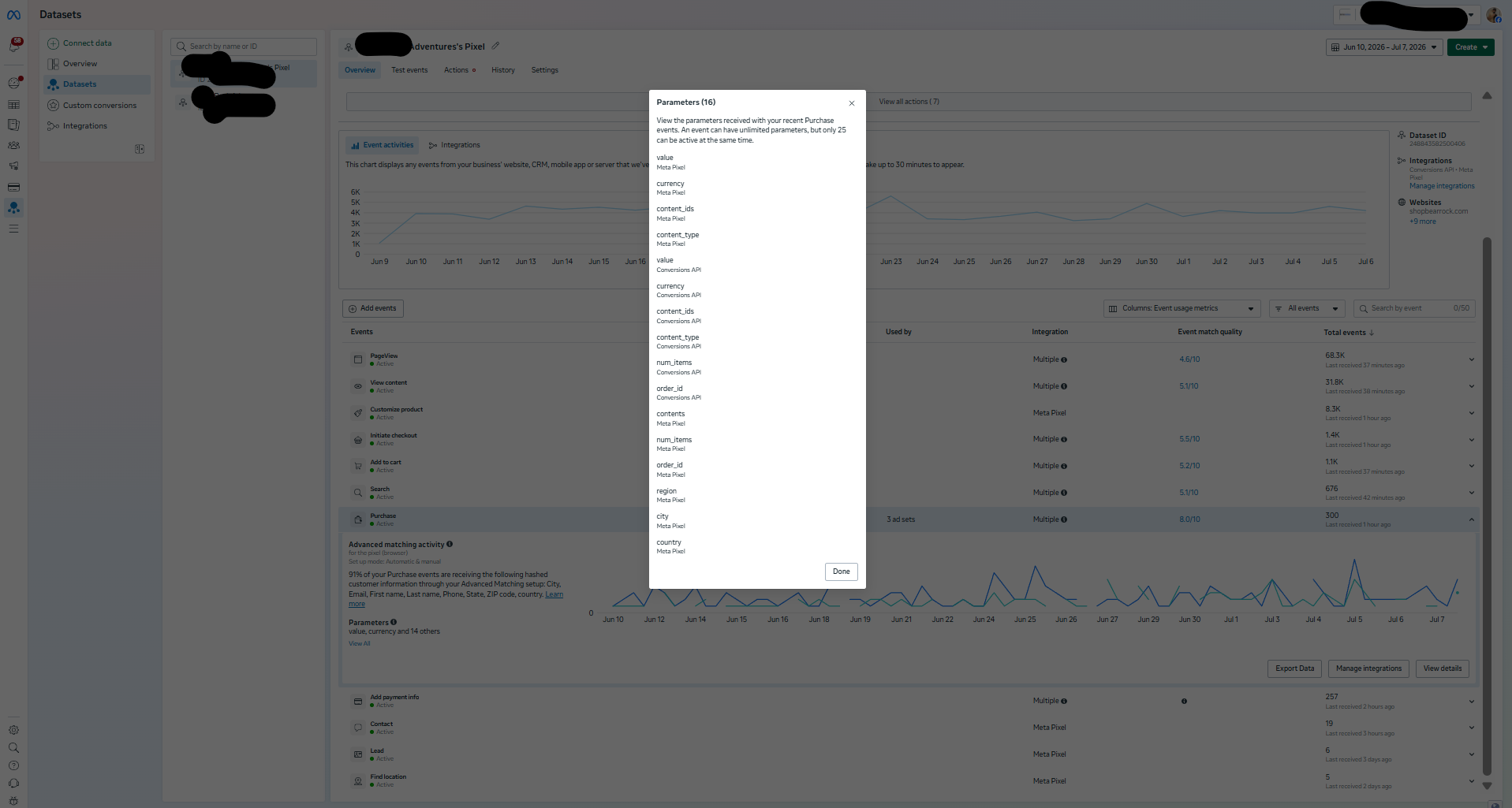Click View all actions (7) link
1512x808 pixels.
tap(909, 102)
